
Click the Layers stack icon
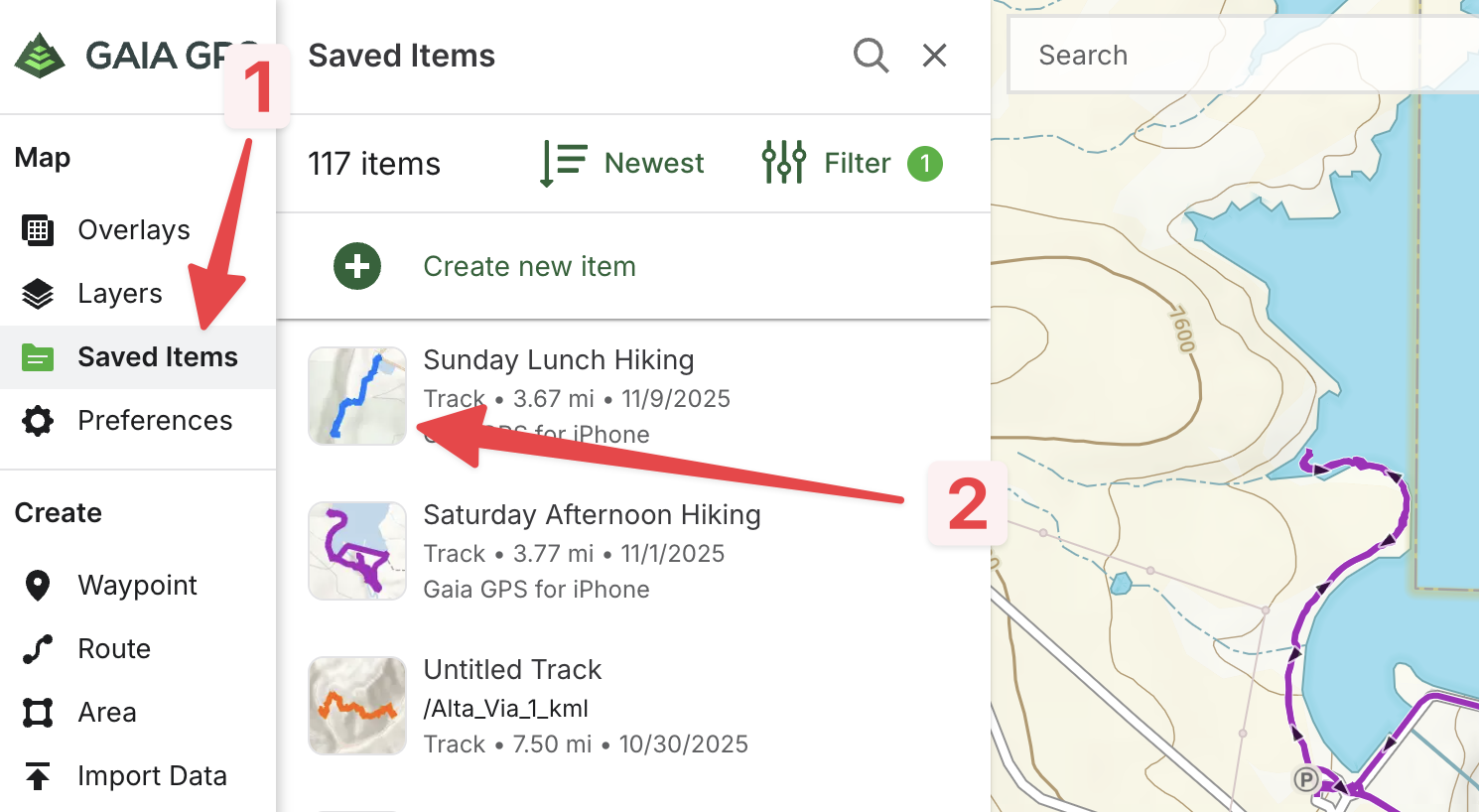[38, 294]
